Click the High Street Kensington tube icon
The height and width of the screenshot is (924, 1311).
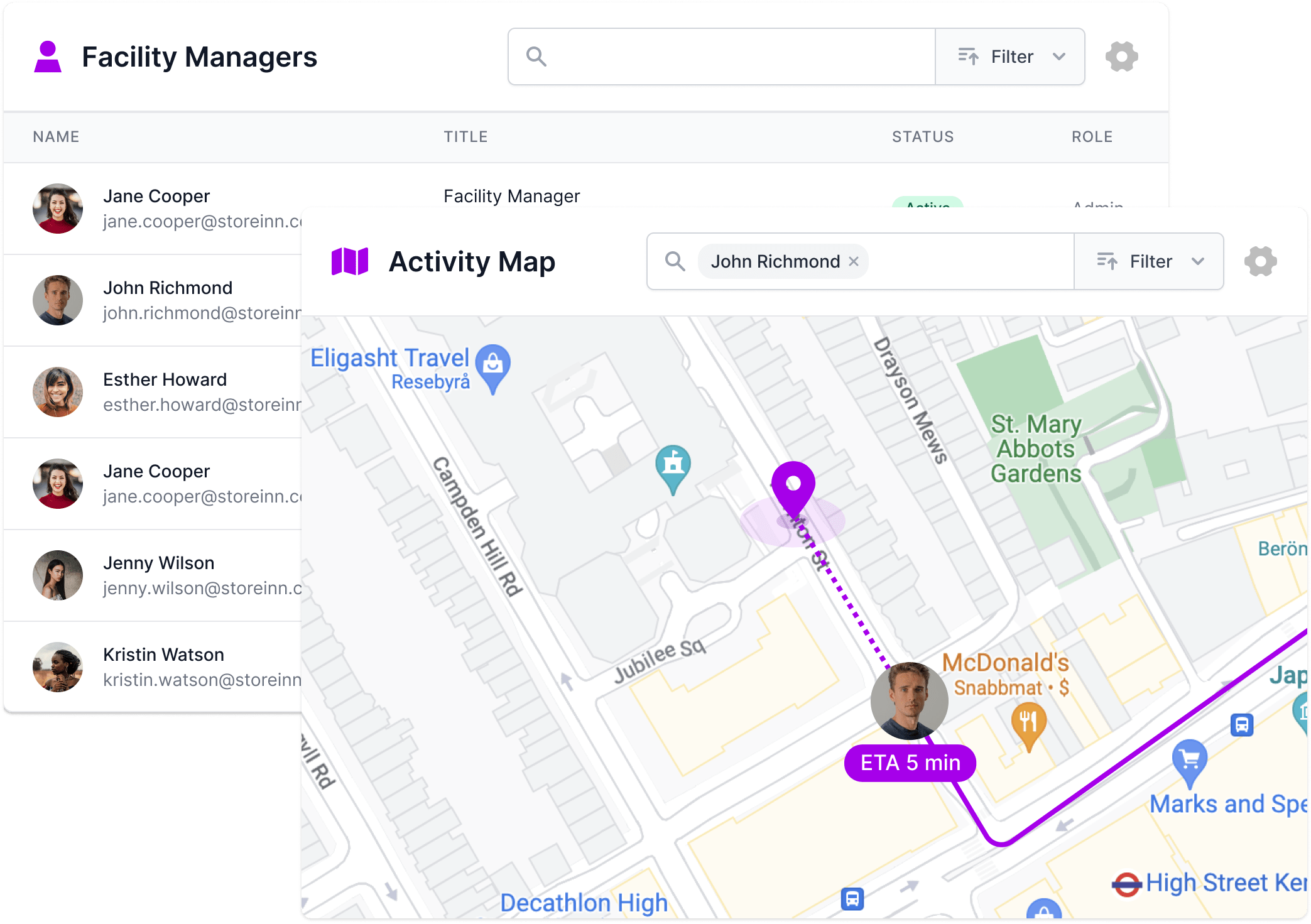pyautogui.click(x=1127, y=884)
